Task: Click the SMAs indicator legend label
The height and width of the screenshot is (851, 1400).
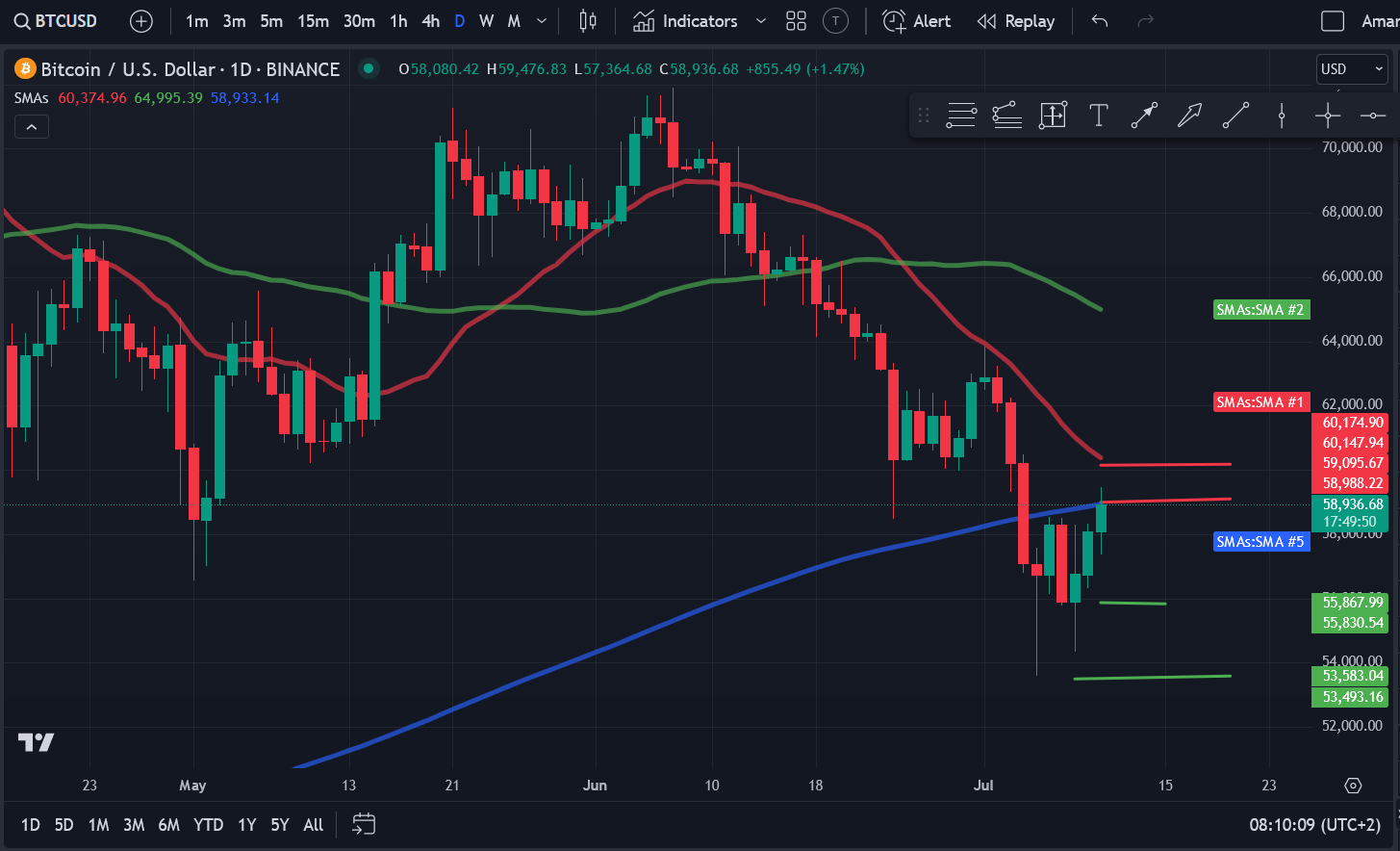Action: pyautogui.click(x=31, y=98)
